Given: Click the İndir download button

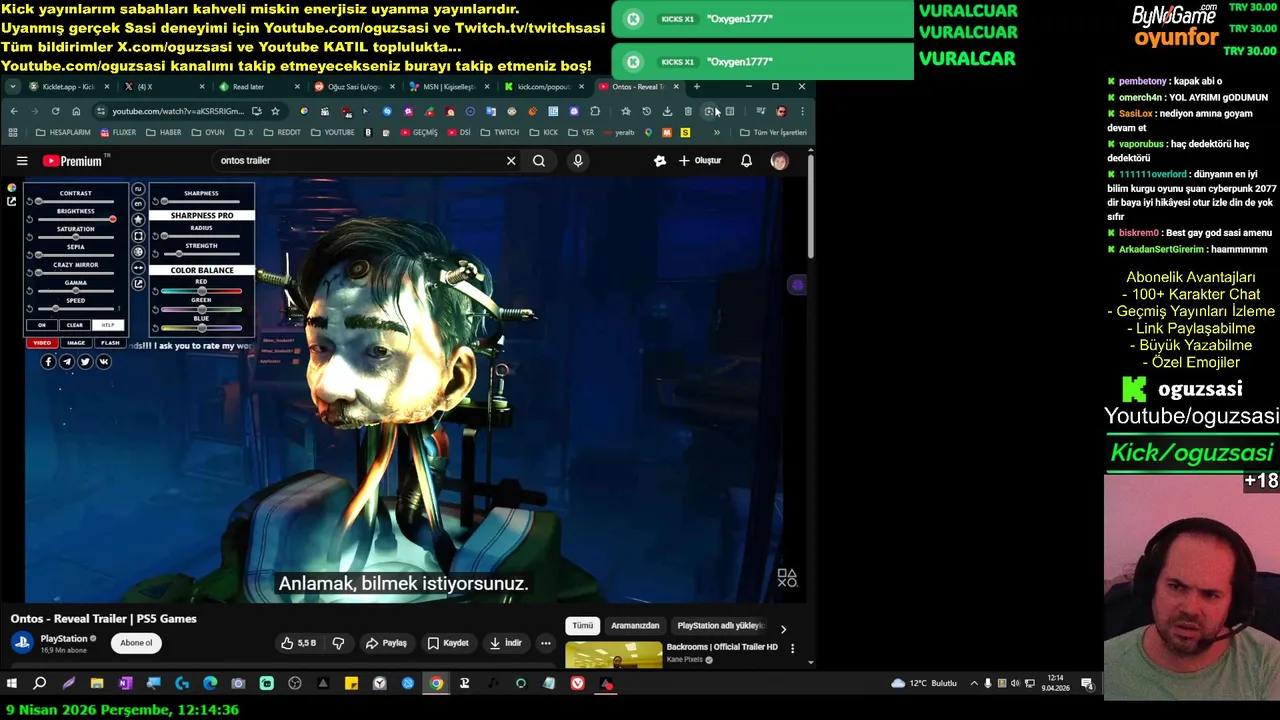Looking at the screenshot, I should (x=505, y=643).
